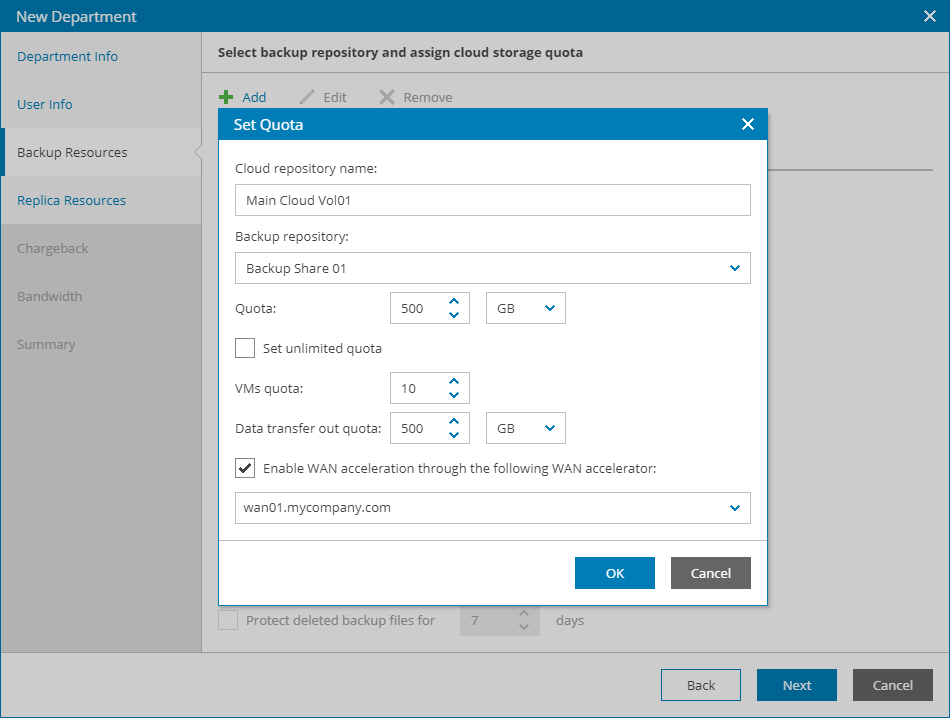Switch to Replica Resources step
Screen dimensions: 950x718
coord(71,200)
